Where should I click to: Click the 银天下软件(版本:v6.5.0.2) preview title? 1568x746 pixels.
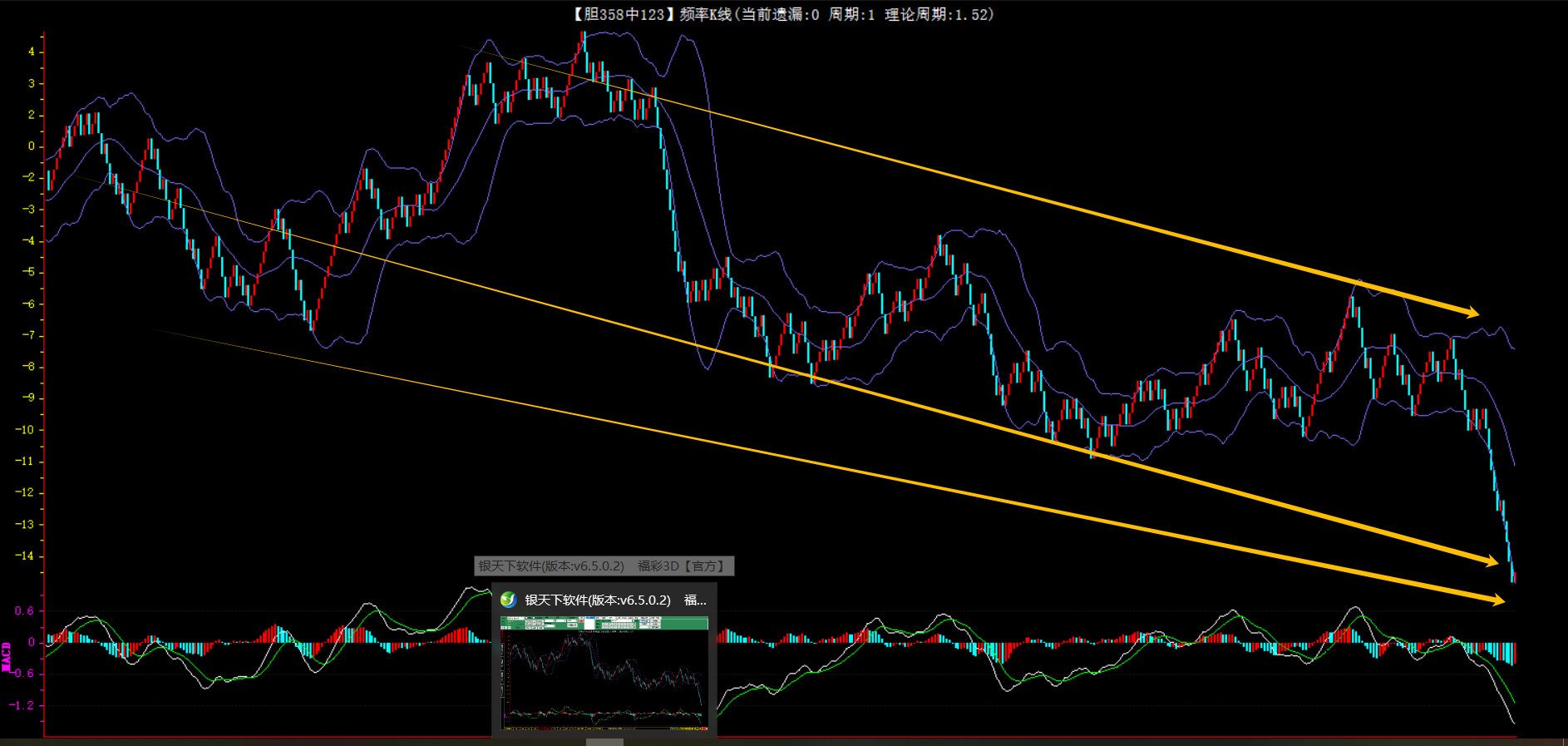[597, 600]
